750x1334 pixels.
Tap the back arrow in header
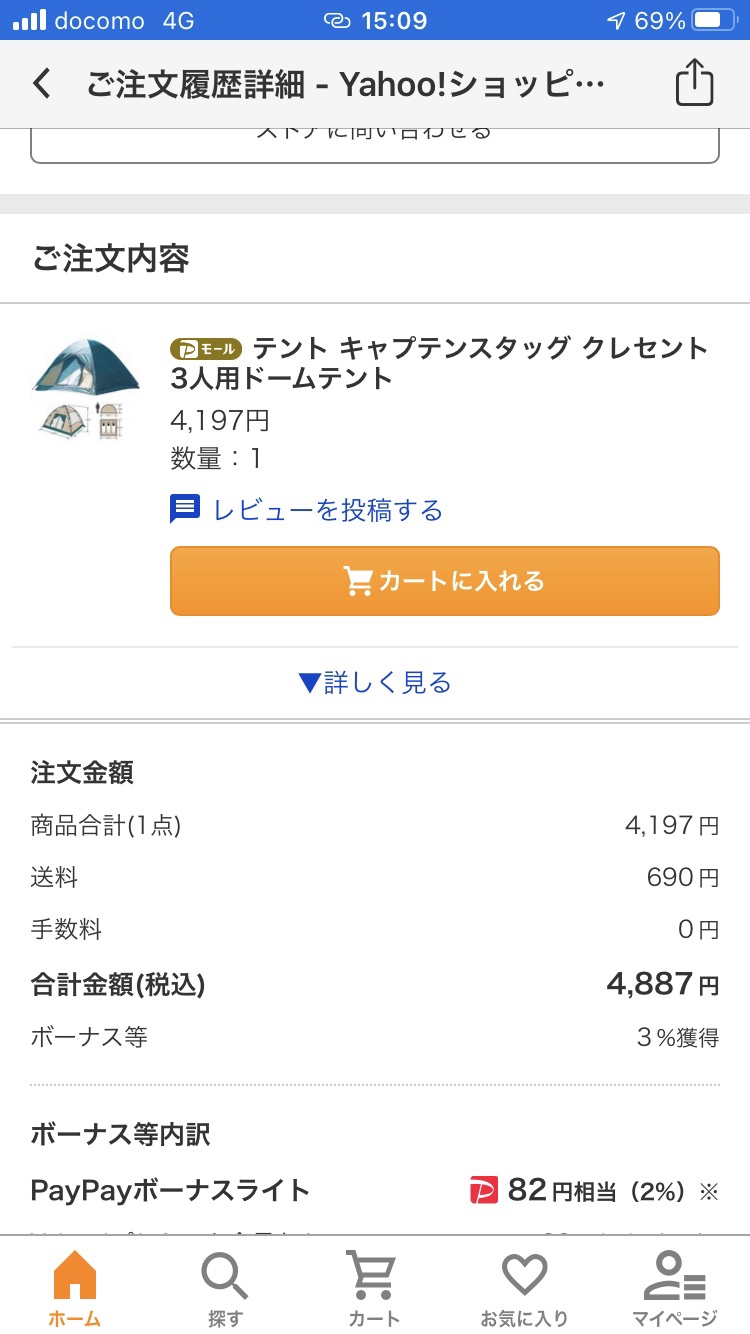point(42,84)
